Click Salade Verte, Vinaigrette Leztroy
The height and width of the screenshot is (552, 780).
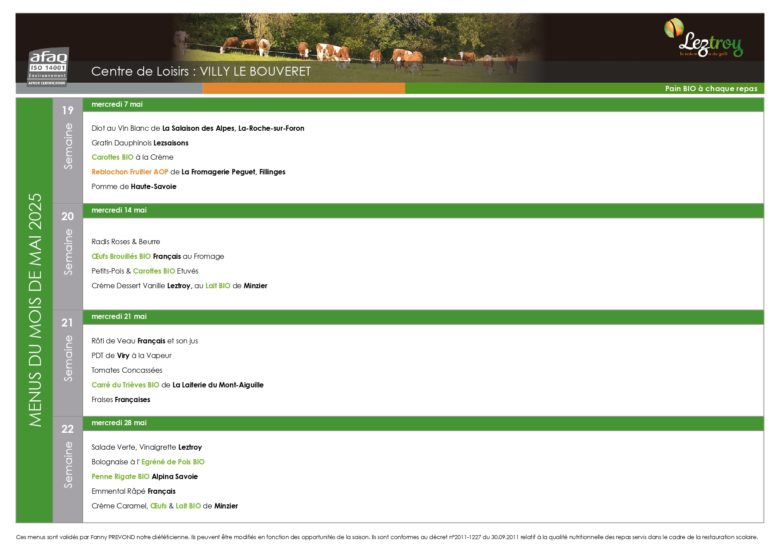coord(147,448)
